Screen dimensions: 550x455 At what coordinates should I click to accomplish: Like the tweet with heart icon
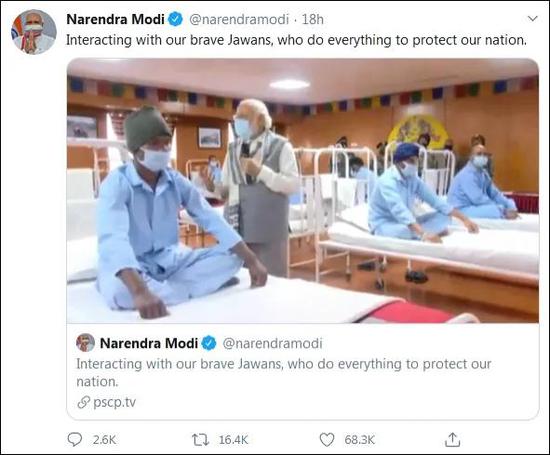coord(327,440)
